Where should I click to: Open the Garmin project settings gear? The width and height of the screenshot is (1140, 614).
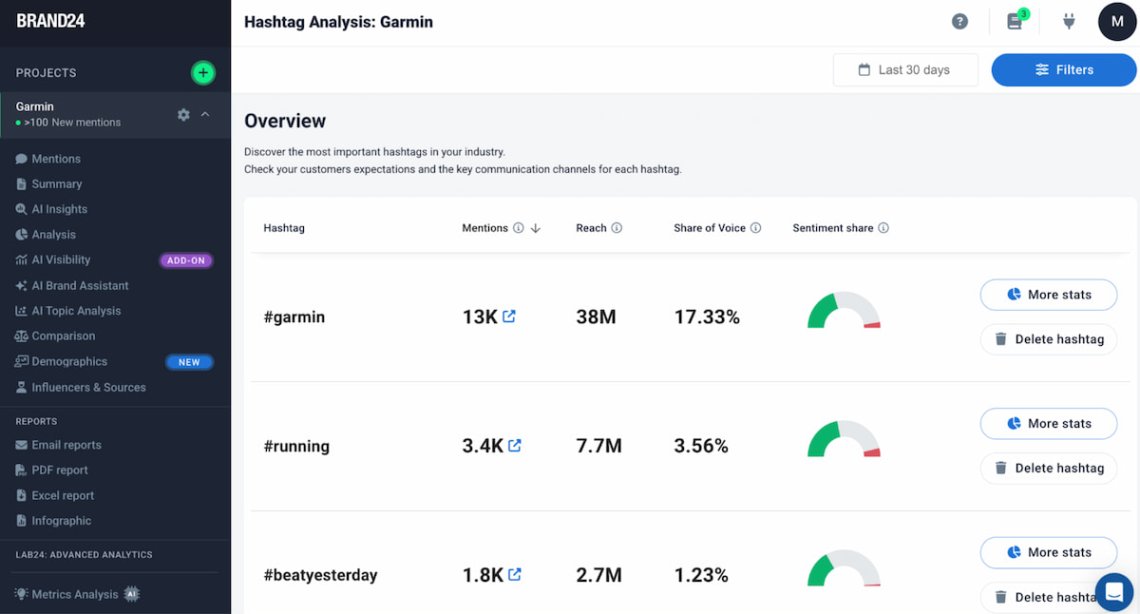tap(183, 114)
